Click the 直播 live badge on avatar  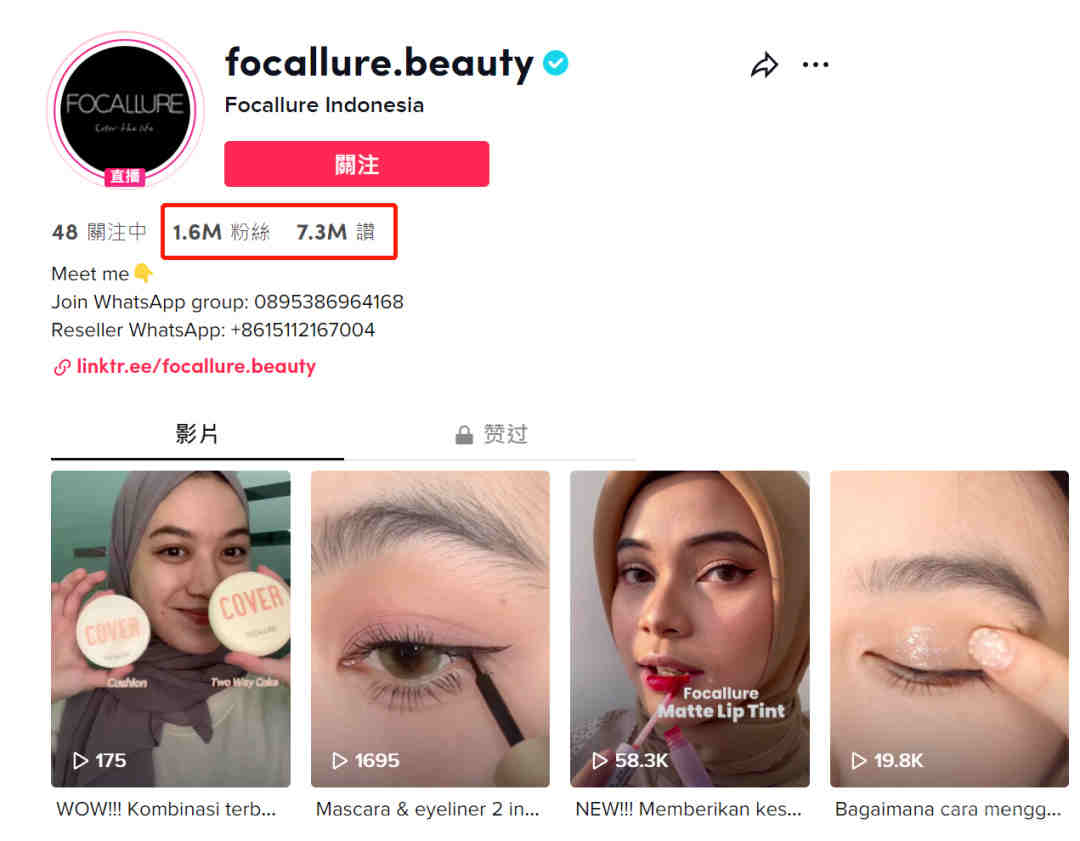point(125,176)
